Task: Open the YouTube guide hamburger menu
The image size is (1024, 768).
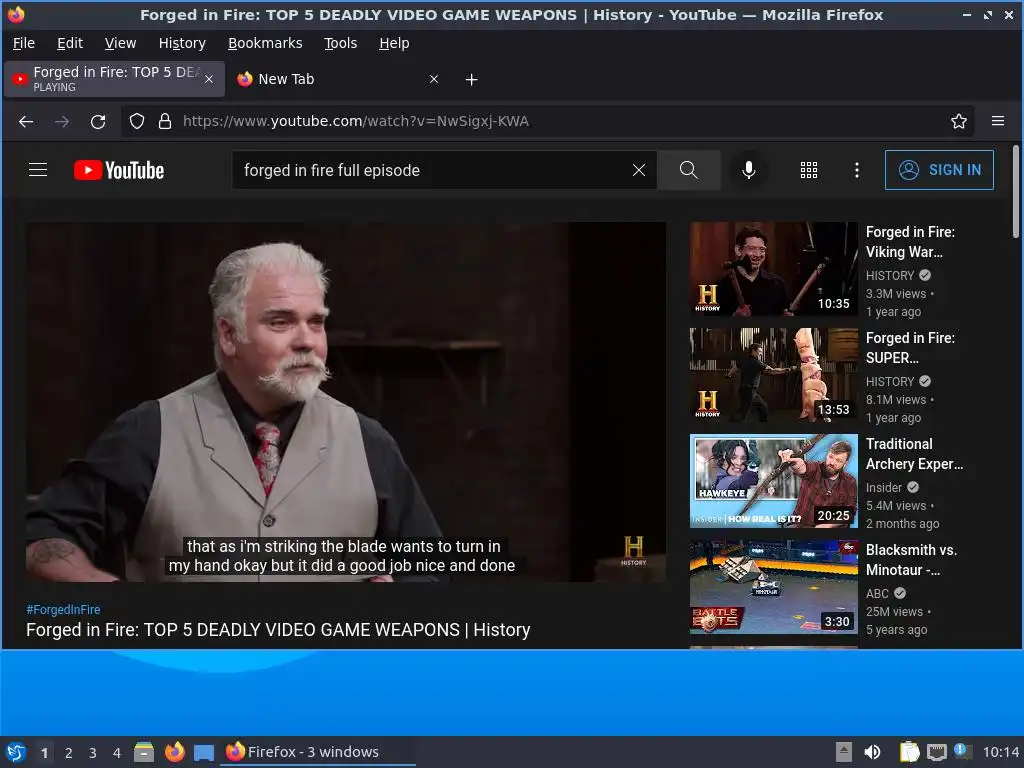Action: tap(38, 170)
